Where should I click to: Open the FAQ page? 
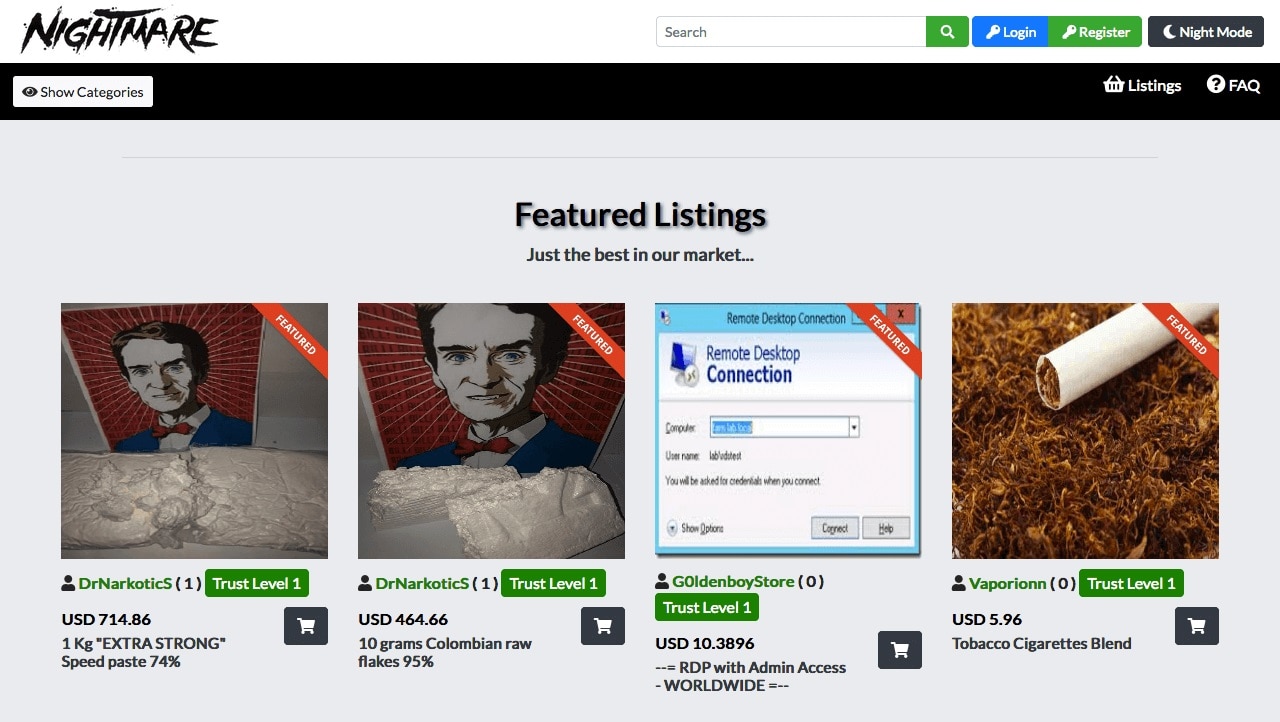click(1243, 85)
